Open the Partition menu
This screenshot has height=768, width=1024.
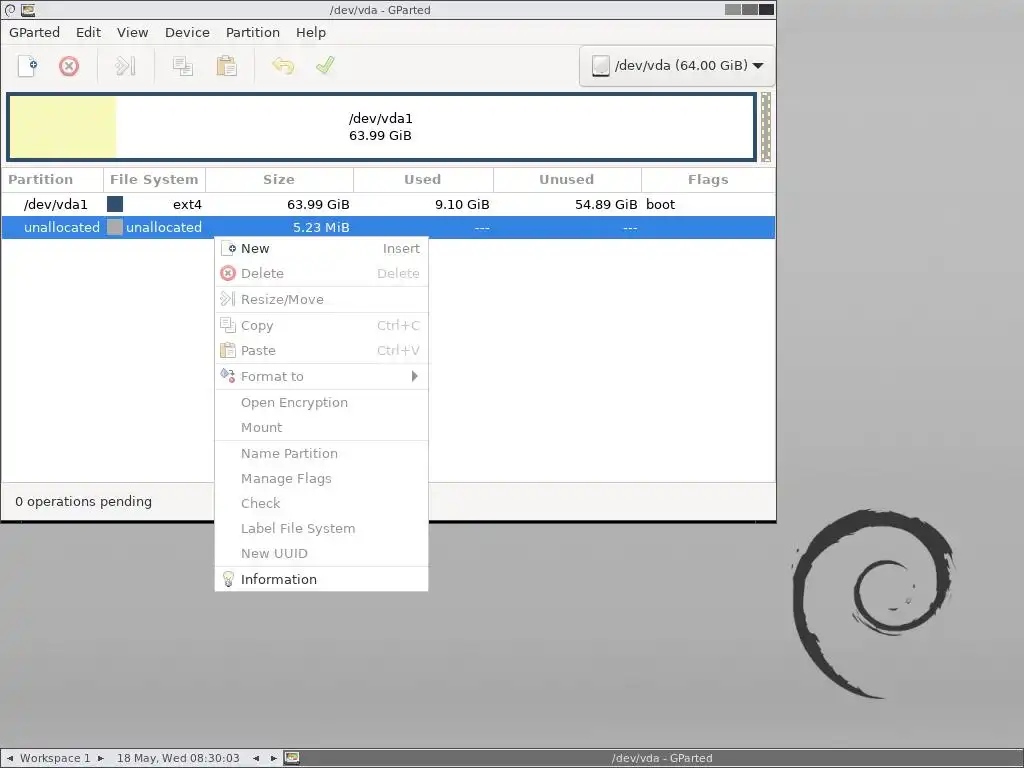click(253, 32)
